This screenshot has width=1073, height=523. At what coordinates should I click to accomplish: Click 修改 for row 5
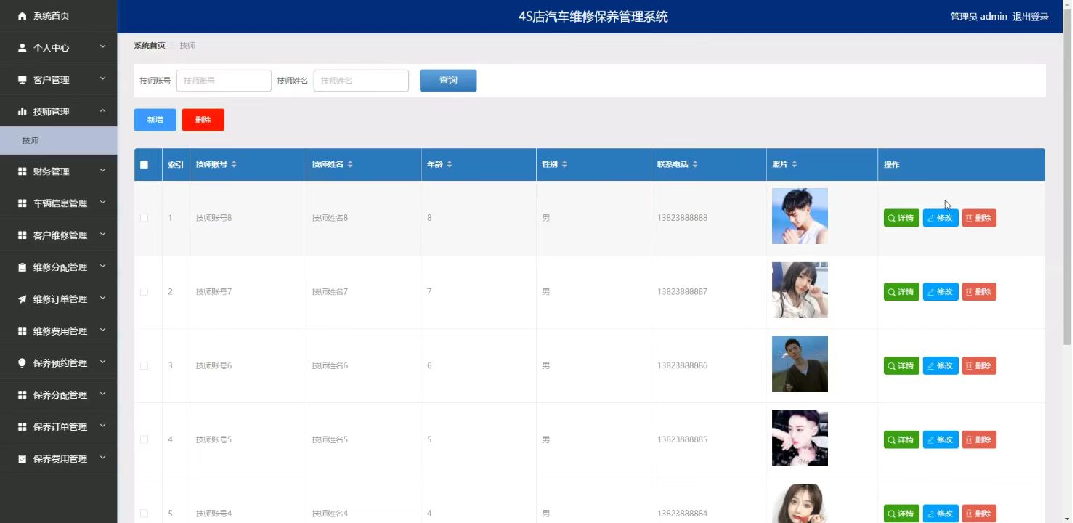coord(940,513)
